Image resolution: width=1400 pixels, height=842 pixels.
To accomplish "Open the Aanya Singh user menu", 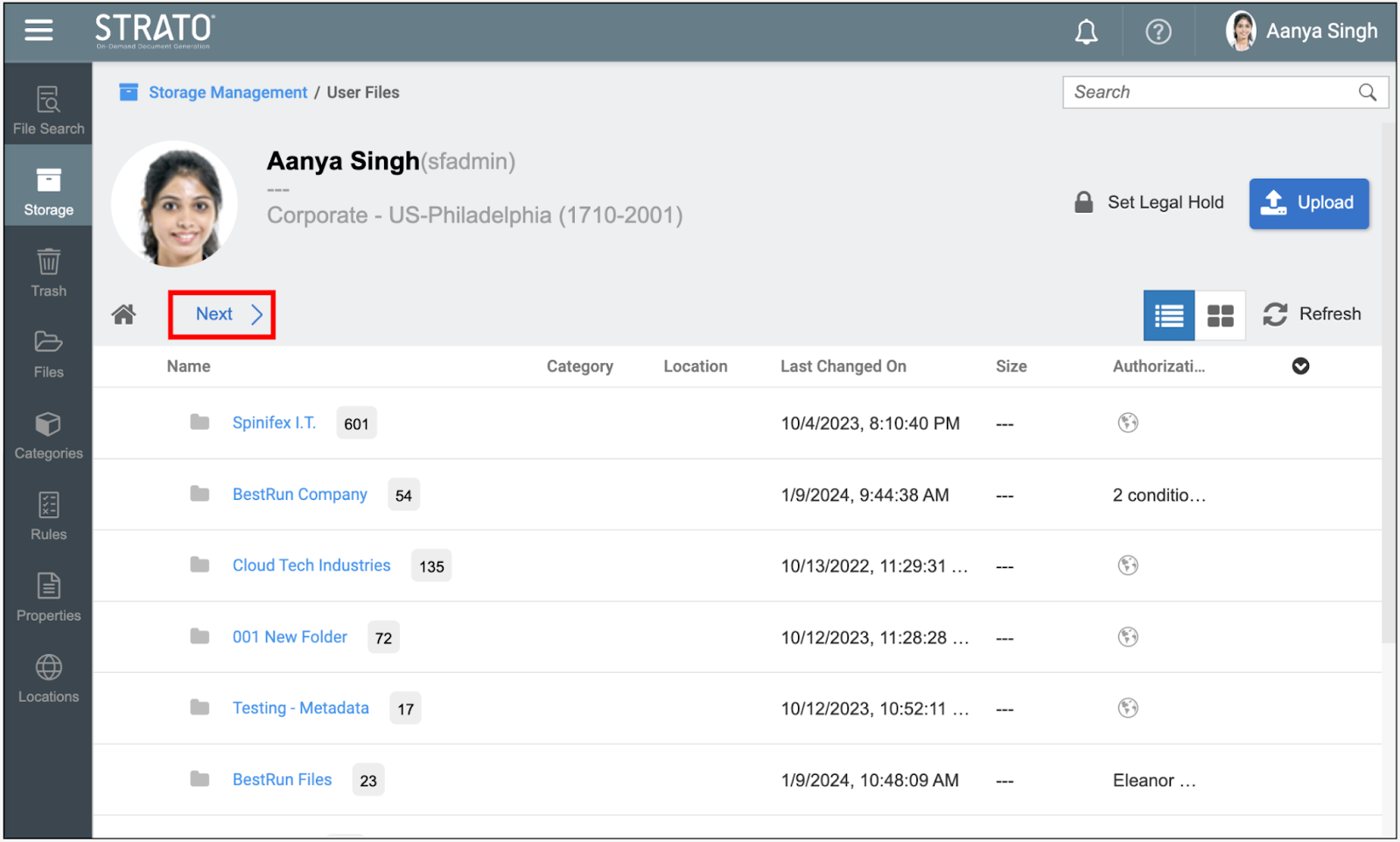I will 1302,32.
